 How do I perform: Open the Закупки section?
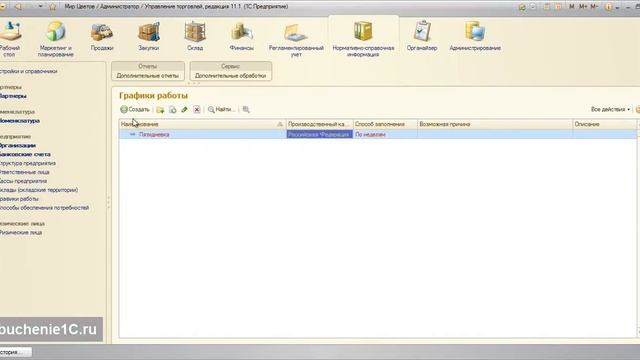(x=149, y=37)
